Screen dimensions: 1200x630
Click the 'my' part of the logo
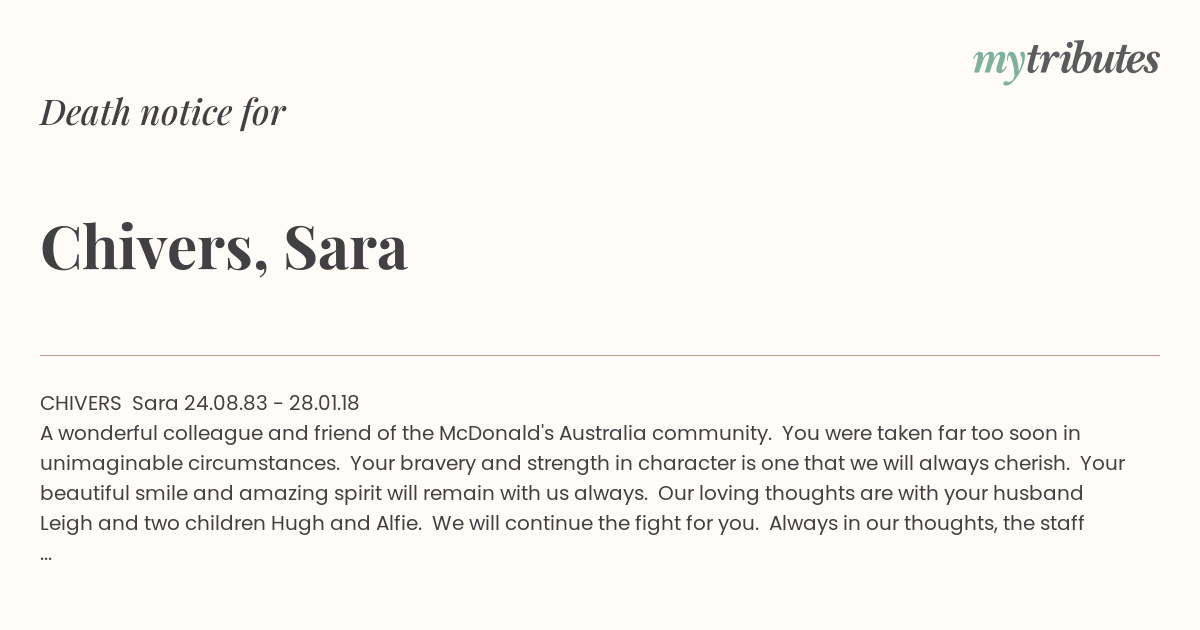(x=998, y=63)
